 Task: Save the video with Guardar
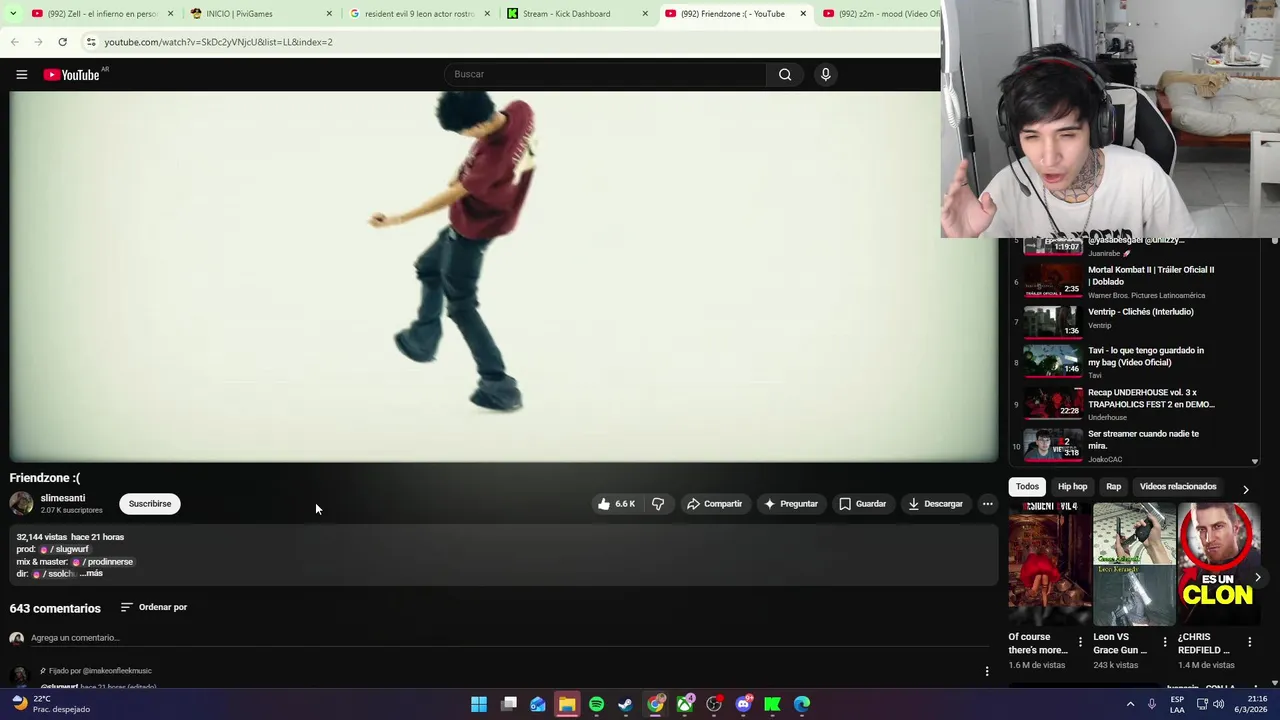[x=862, y=504]
